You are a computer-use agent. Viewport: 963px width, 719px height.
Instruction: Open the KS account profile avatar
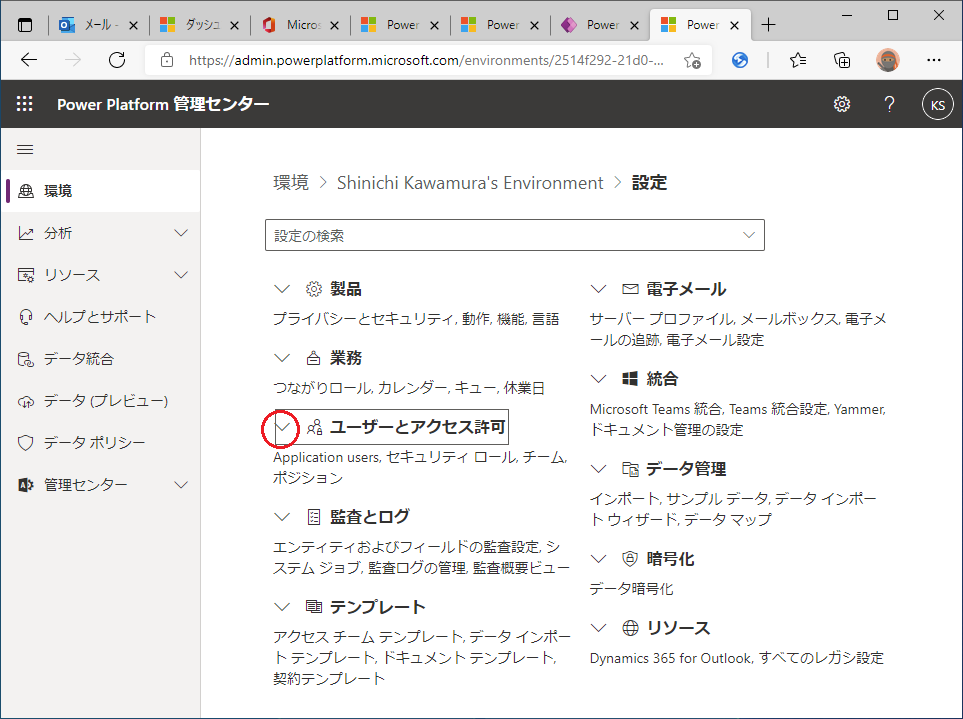(x=937, y=104)
